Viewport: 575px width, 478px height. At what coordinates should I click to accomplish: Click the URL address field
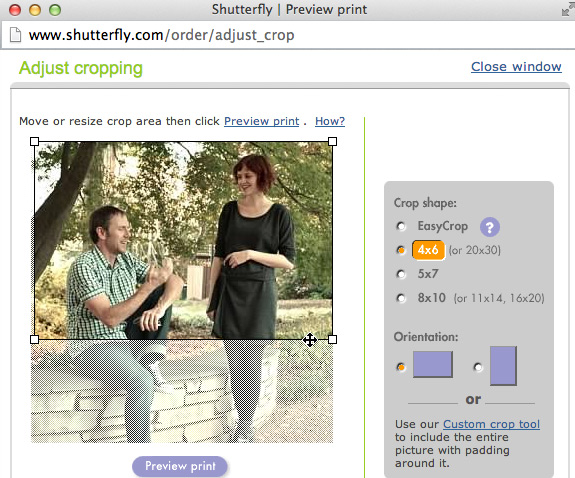coord(288,35)
